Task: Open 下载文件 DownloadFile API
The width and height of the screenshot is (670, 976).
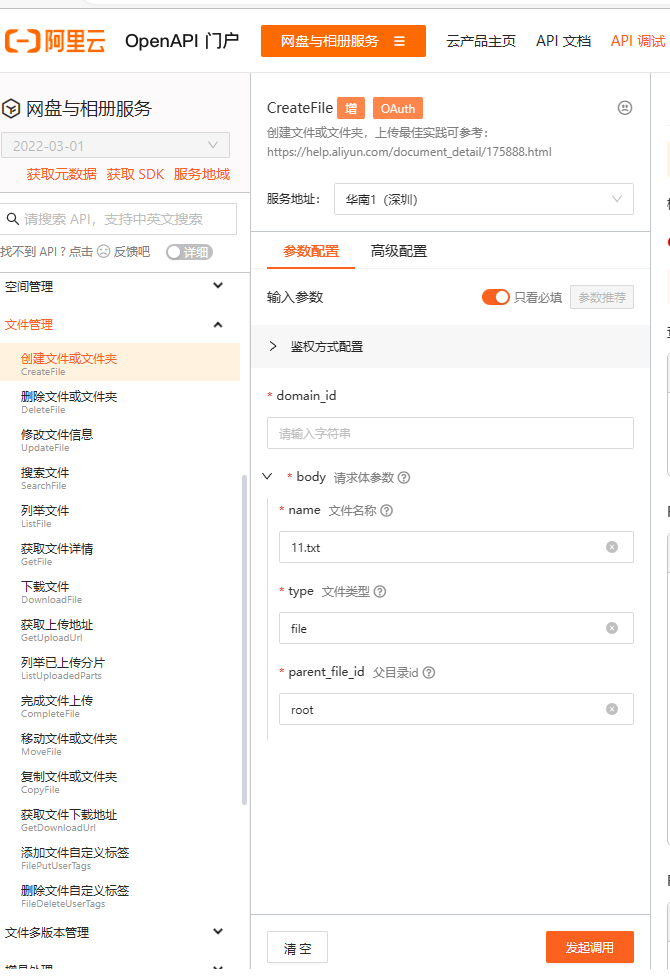Action: pos(120,592)
